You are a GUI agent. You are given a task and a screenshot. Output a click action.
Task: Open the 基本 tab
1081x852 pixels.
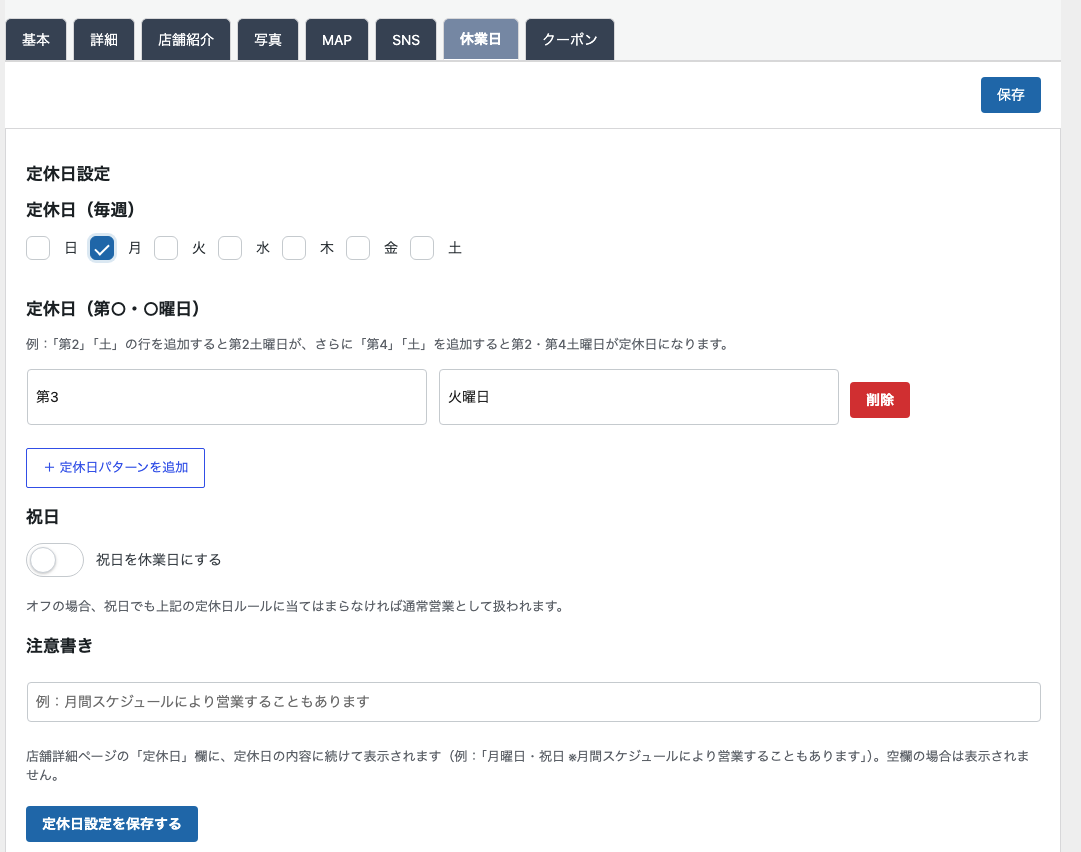[36, 40]
